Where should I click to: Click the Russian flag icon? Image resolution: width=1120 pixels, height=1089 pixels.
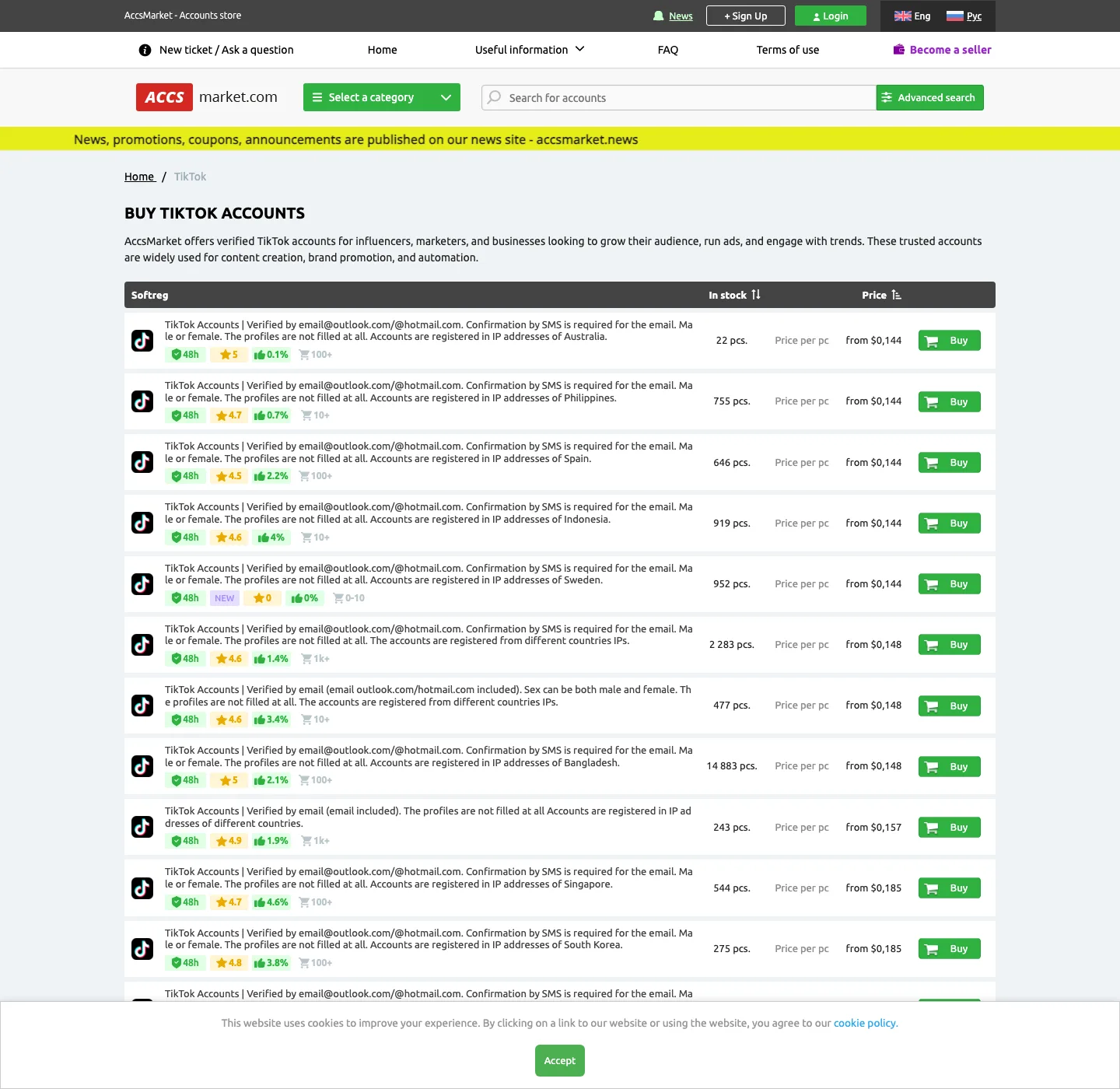[954, 16]
